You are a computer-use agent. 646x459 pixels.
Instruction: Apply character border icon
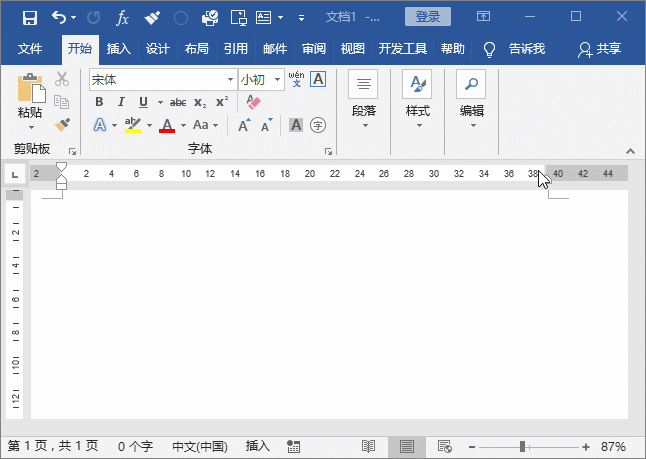pos(318,79)
